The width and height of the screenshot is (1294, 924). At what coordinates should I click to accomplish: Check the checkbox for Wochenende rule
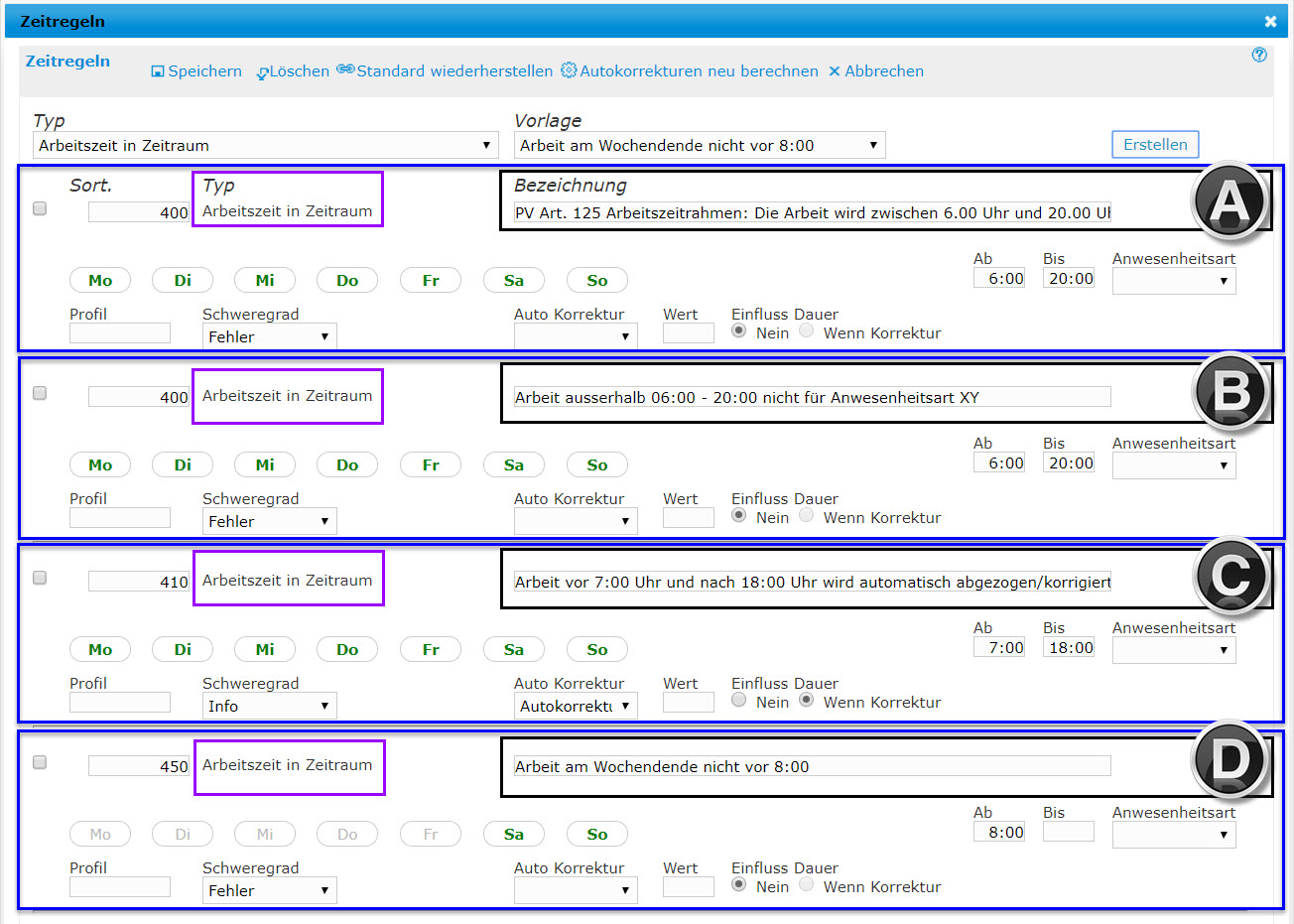coord(40,762)
